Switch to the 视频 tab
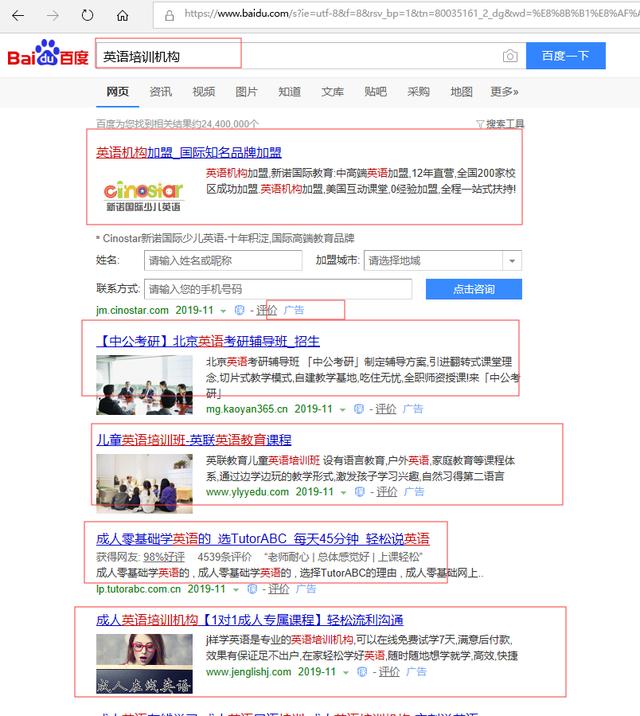Viewport: 640px width, 716px height. (x=204, y=92)
